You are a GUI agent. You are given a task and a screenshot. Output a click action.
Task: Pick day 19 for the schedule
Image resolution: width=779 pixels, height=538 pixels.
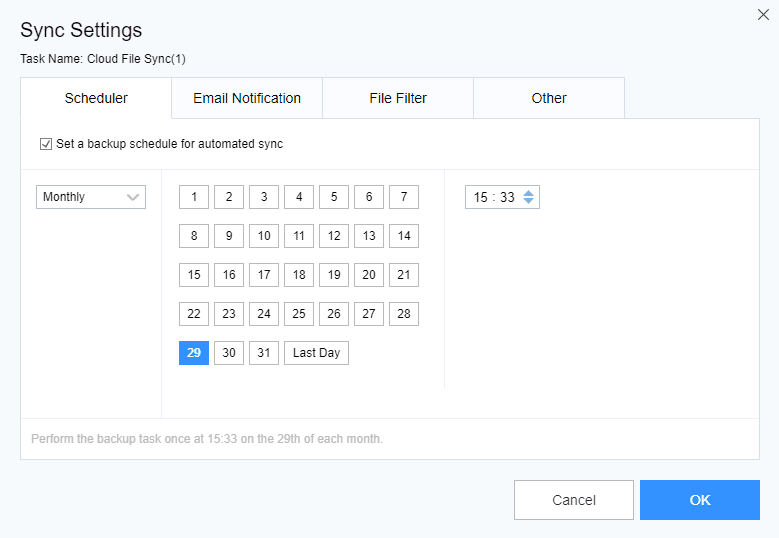click(x=334, y=275)
